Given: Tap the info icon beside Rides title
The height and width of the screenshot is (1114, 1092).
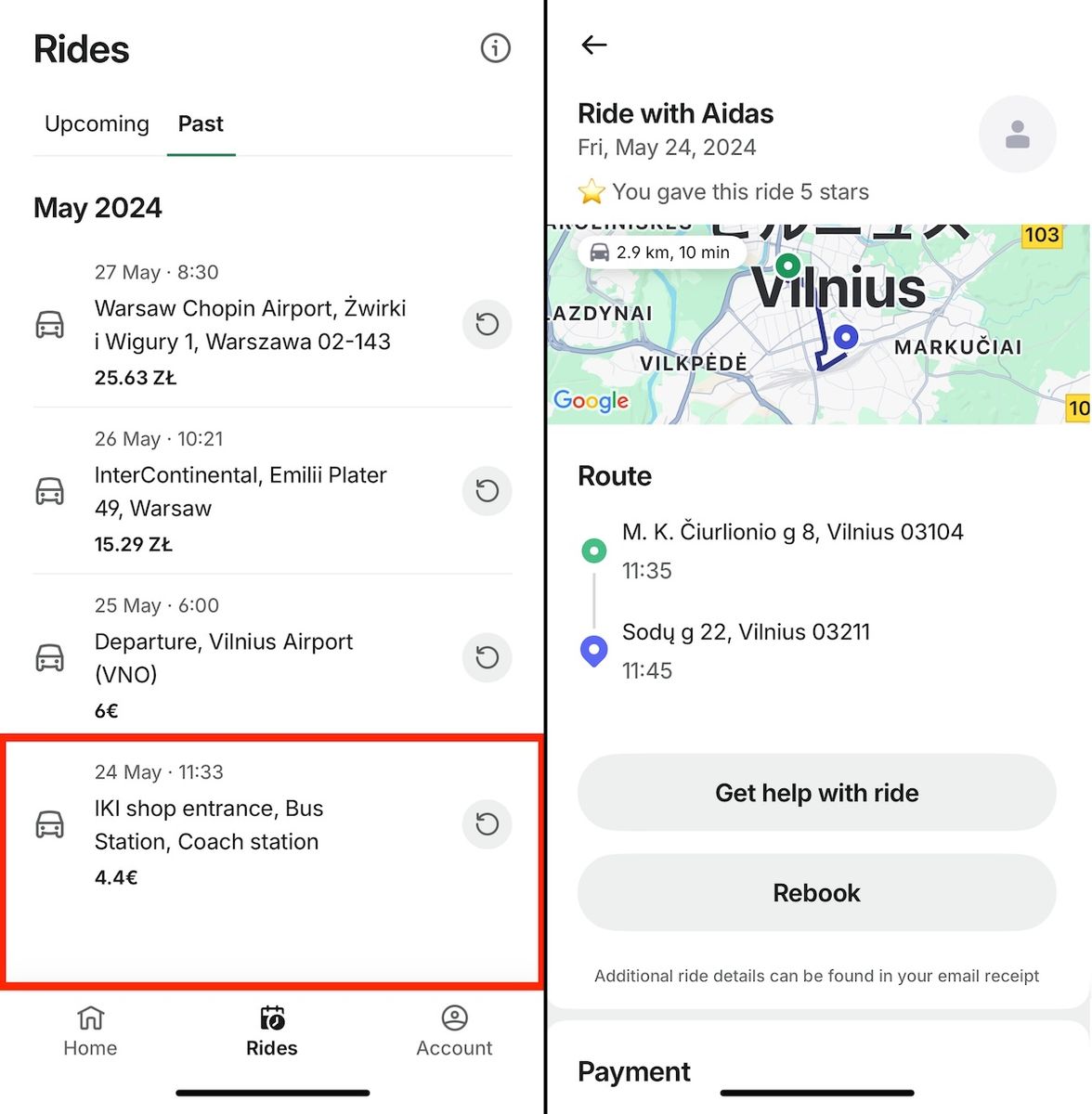Looking at the screenshot, I should [x=495, y=48].
